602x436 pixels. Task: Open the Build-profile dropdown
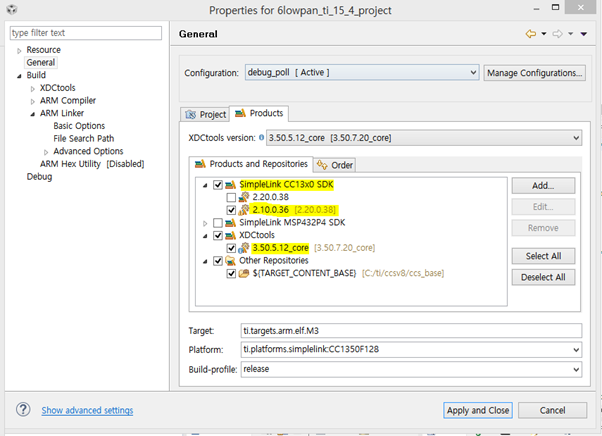pyautogui.click(x=574, y=369)
